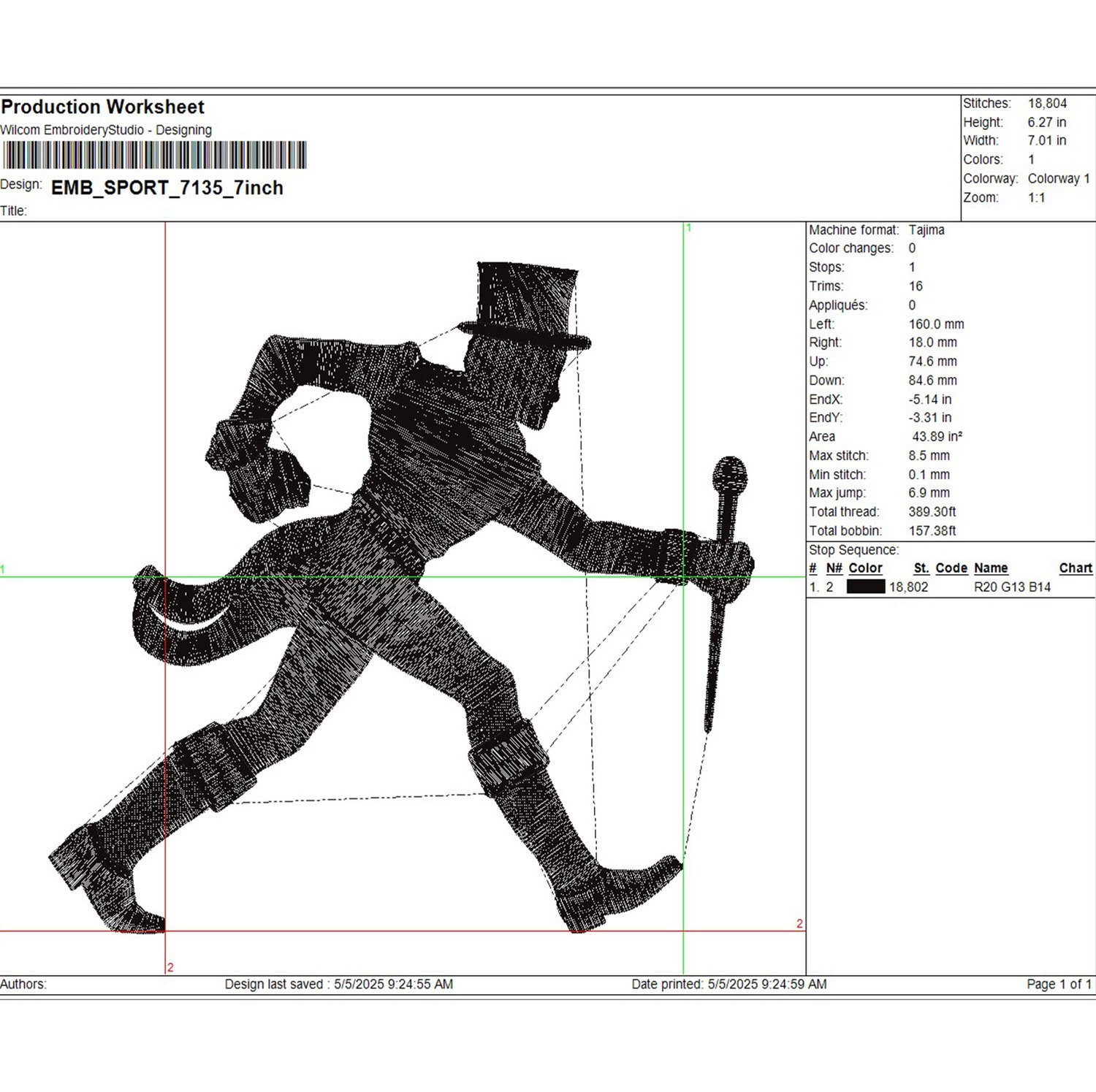1096x1092 pixels.
Task: Click the 'Color' column header
Action: (x=866, y=568)
